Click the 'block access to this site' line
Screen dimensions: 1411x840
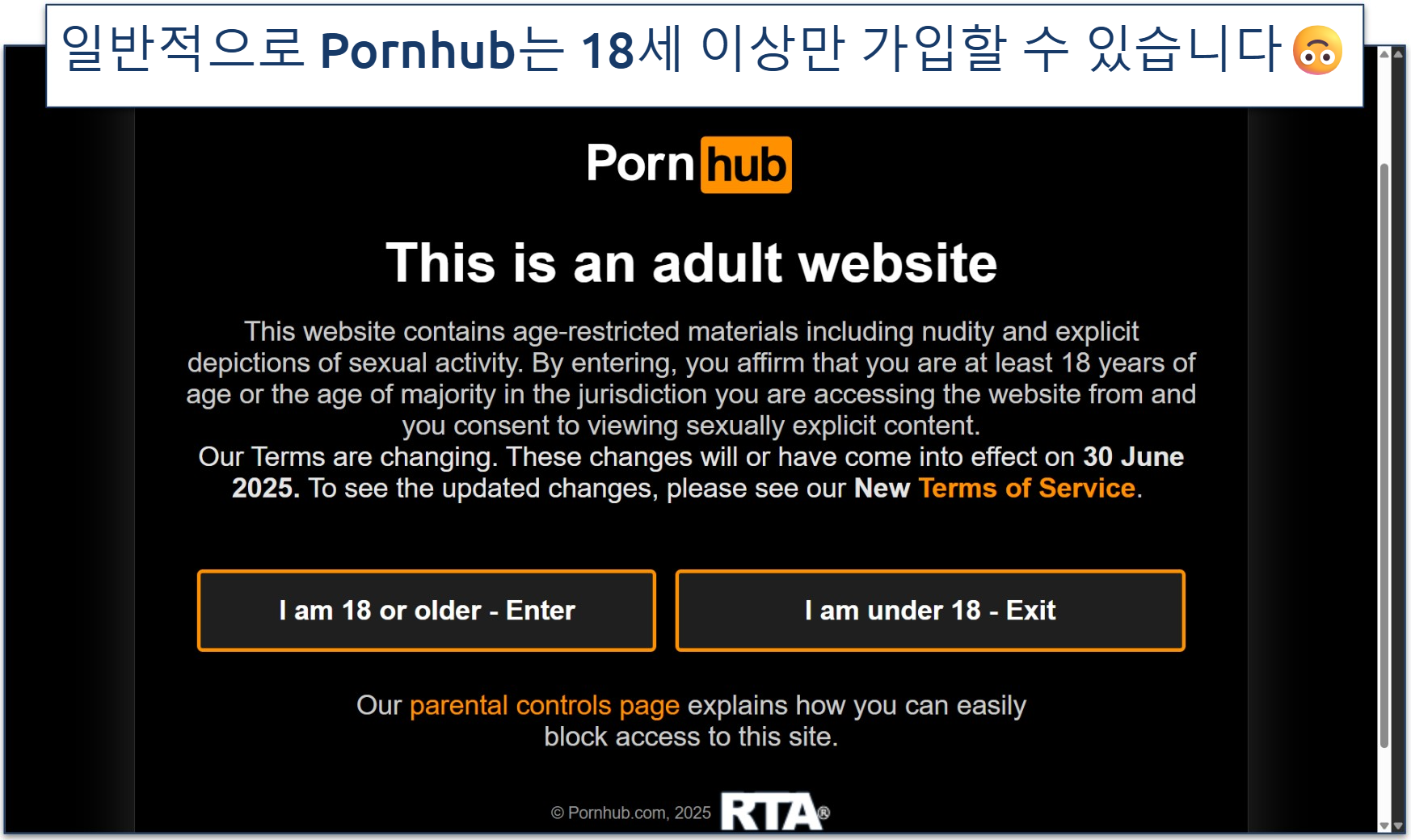(691, 737)
